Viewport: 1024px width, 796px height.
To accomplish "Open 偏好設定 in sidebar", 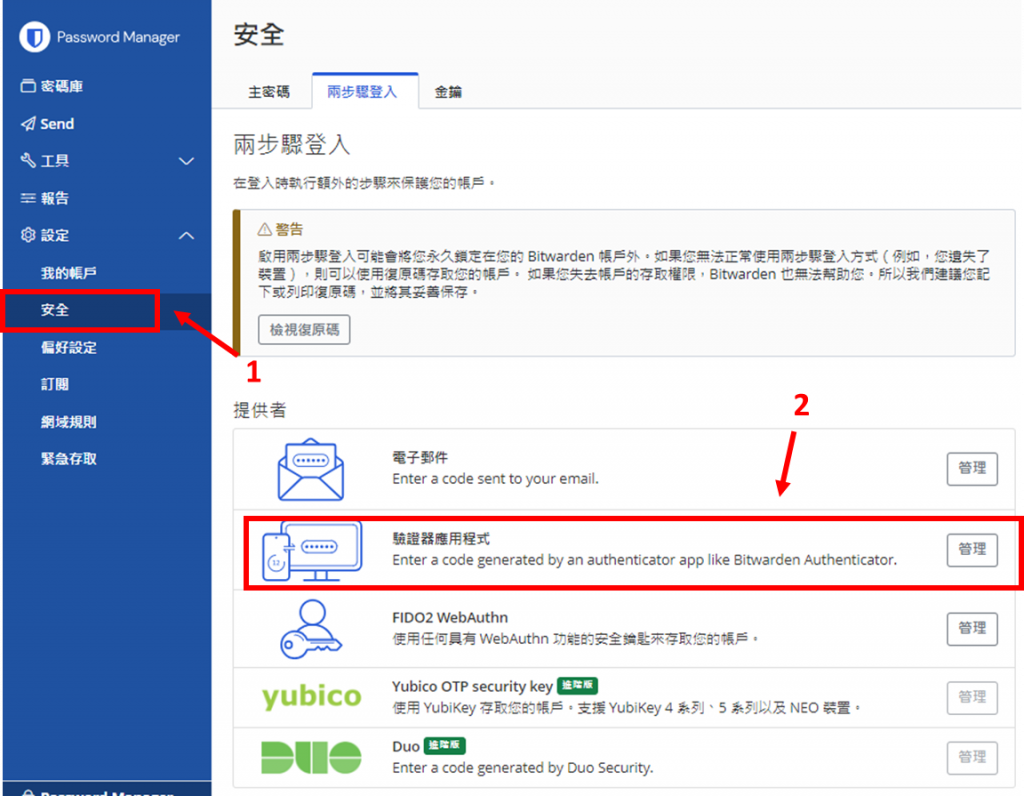I will 69,347.
